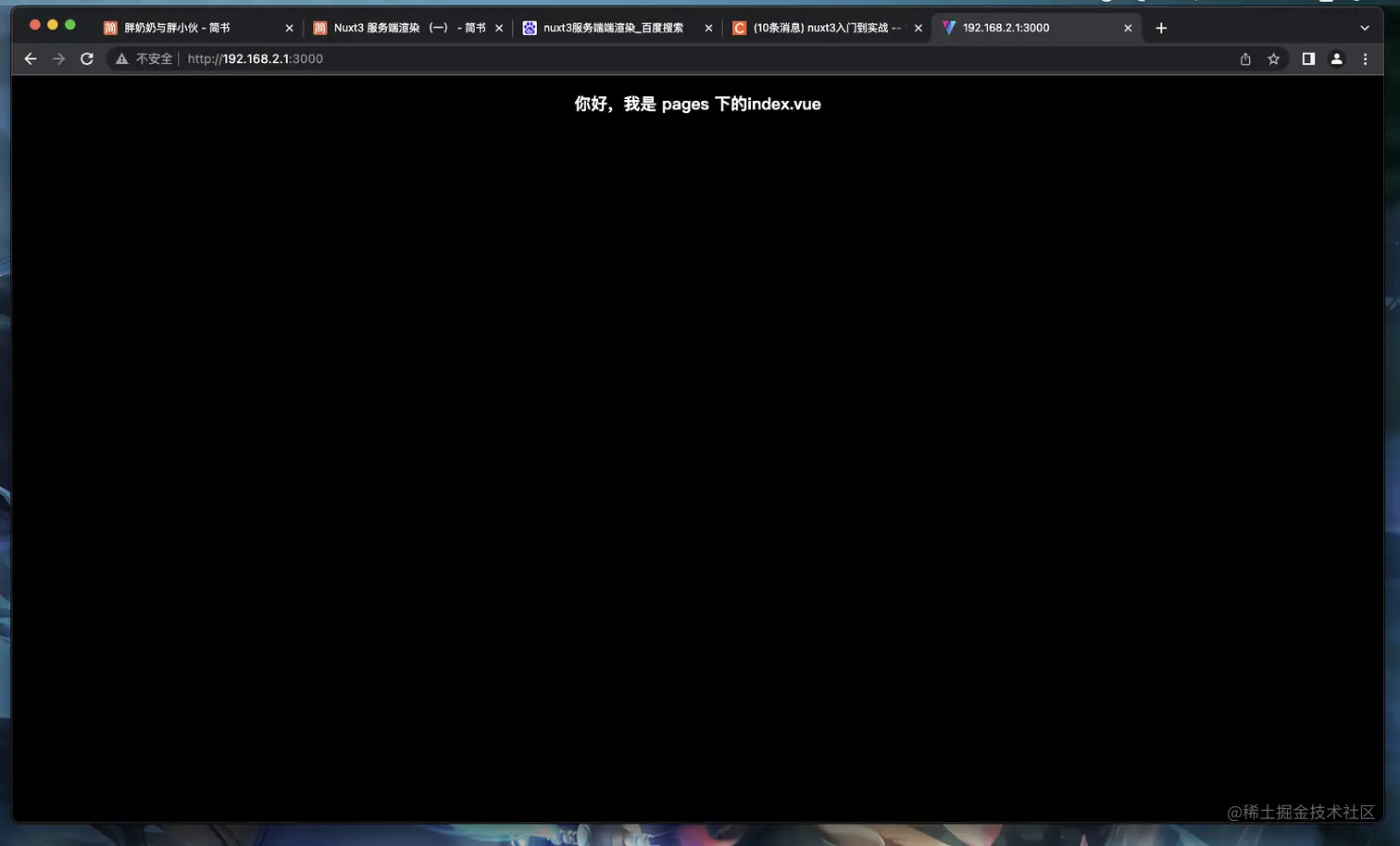Click the 不安全 label in address bar
This screenshot has height=846, width=1400.
coord(154,58)
